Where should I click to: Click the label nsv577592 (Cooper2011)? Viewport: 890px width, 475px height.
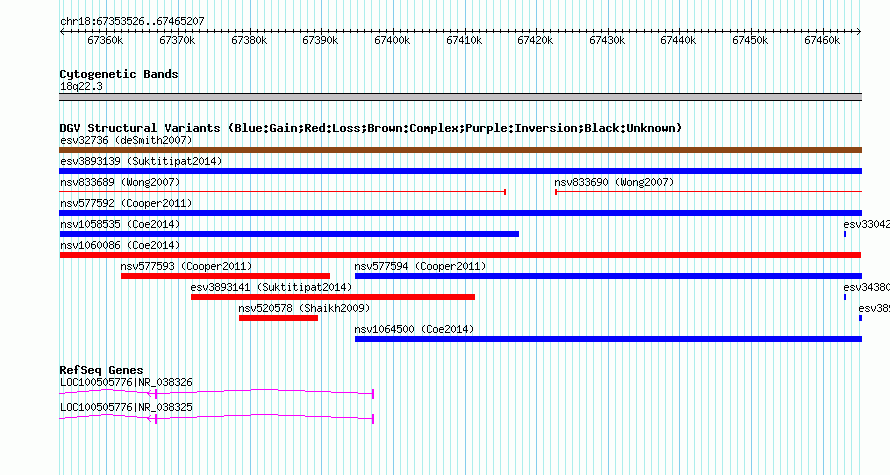(x=127, y=203)
